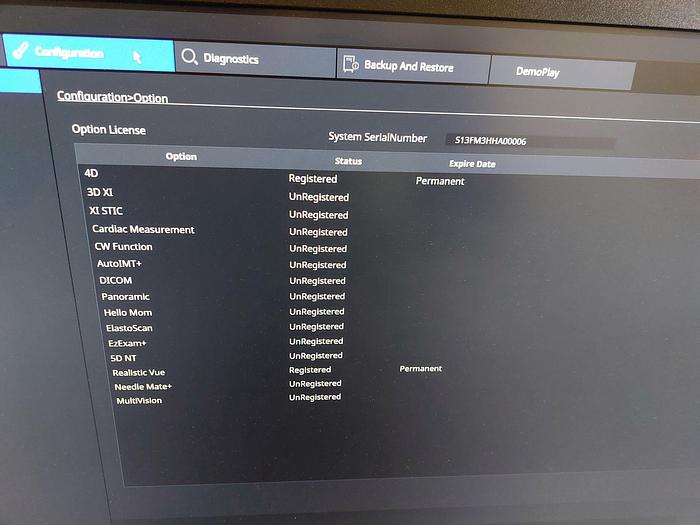Select the Configuration tab
Image resolution: width=700 pixels, height=525 pixels.
click(69, 53)
